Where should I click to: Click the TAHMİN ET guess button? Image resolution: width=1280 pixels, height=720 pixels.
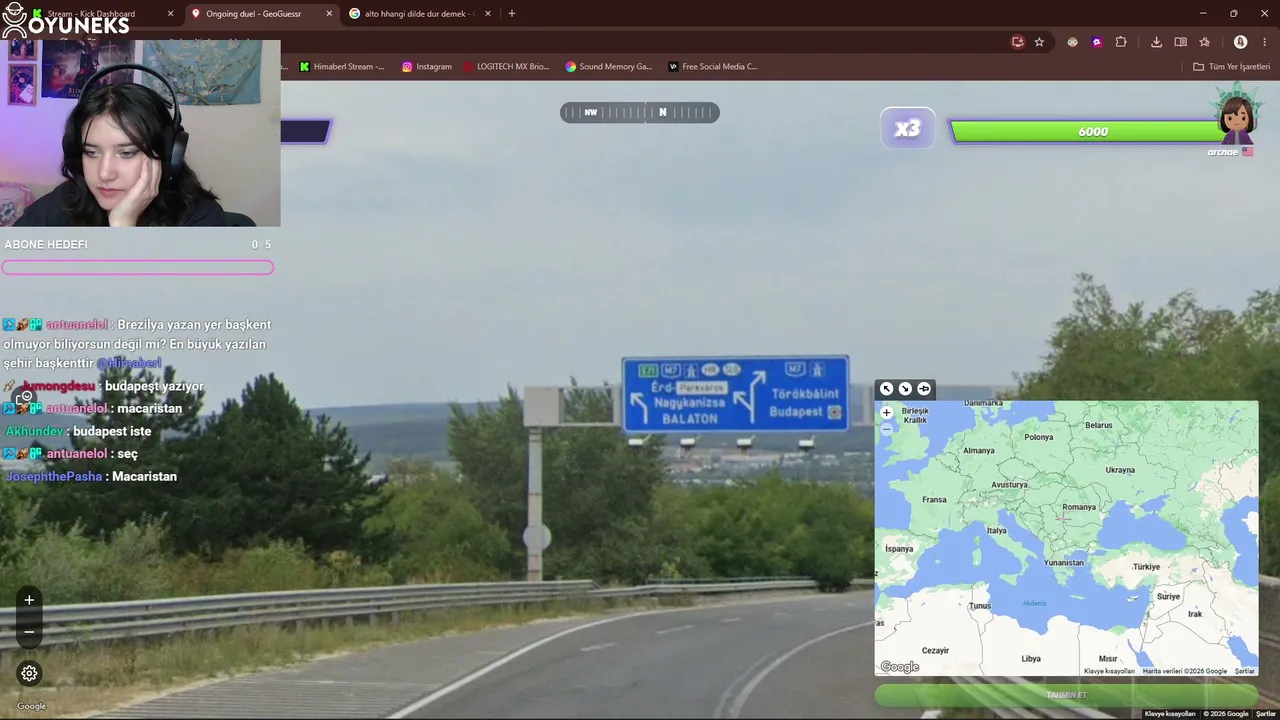click(x=1066, y=695)
